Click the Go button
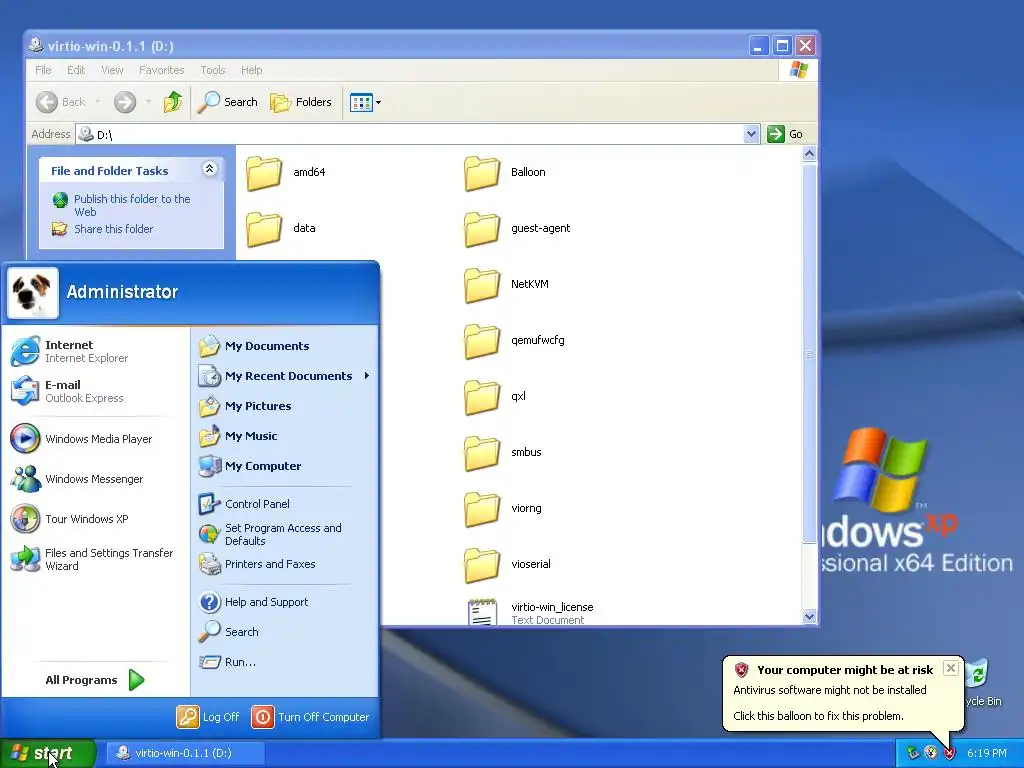The height and width of the screenshot is (768, 1024). [x=786, y=134]
